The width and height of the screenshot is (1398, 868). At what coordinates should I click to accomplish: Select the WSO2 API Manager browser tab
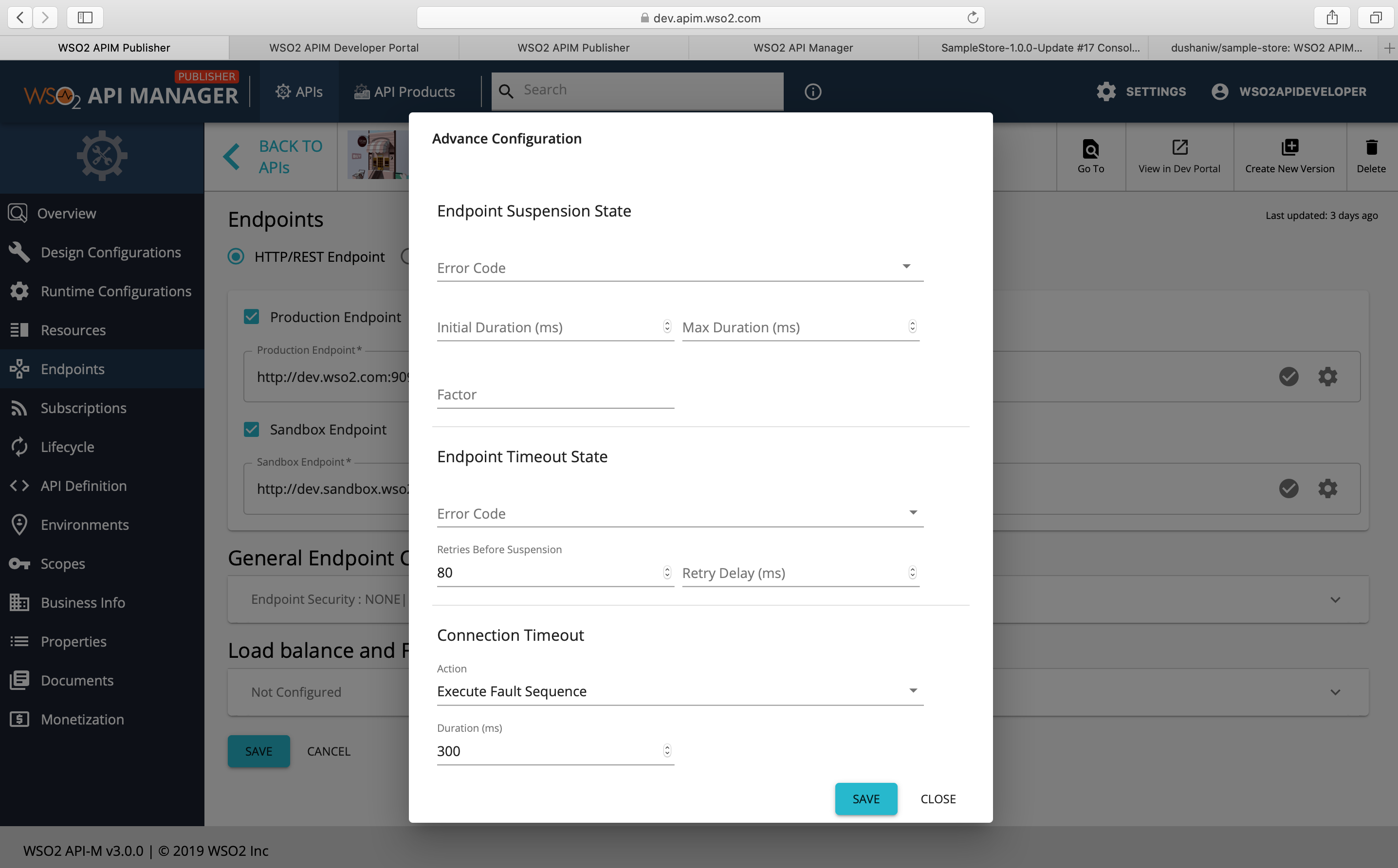pyautogui.click(x=803, y=48)
